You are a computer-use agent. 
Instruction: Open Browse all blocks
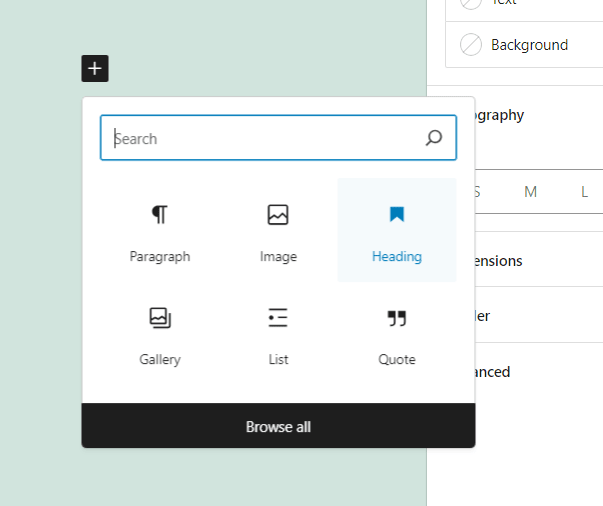click(x=278, y=426)
